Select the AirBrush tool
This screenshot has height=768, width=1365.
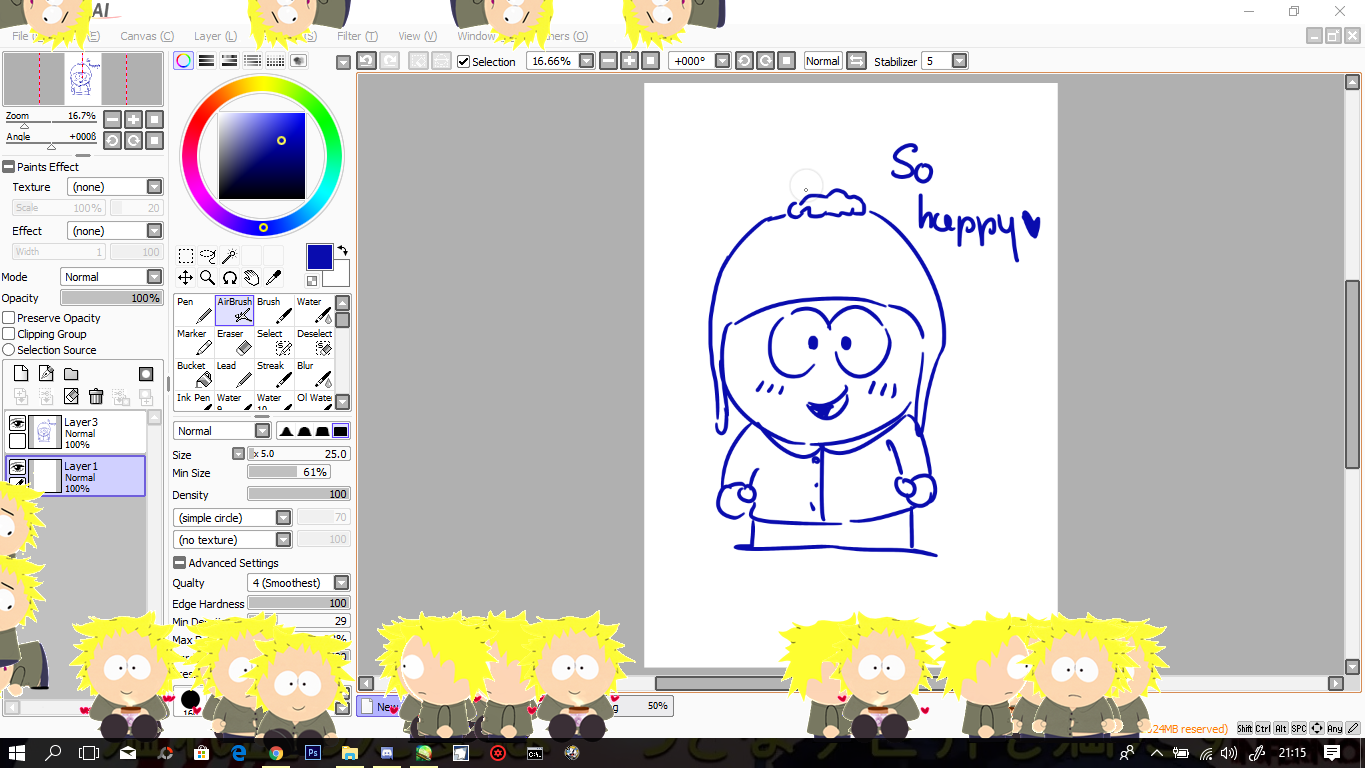pos(235,308)
